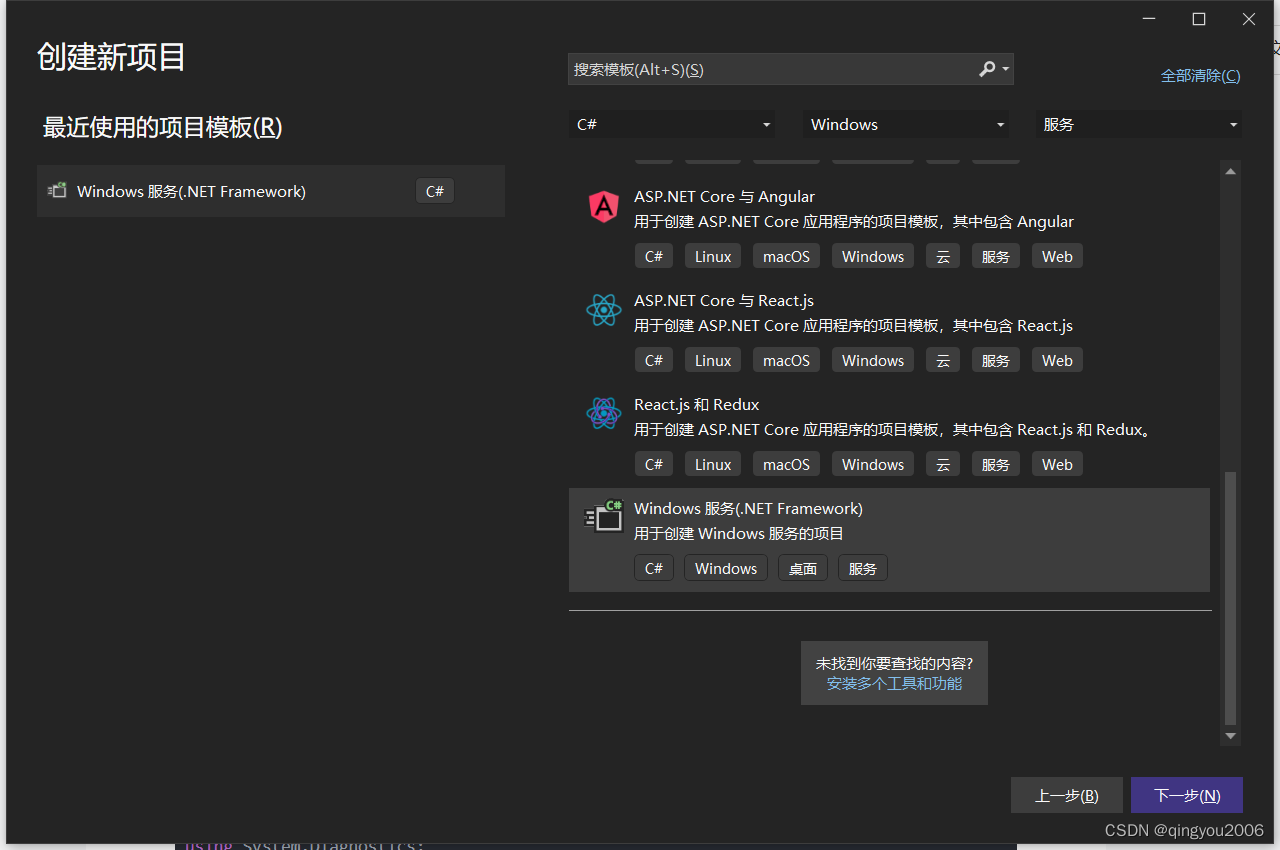This screenshot has width=1280, height=850.
Task: Select Windows 服务(.NET Framework) template in list
Action: pos(889,540)
